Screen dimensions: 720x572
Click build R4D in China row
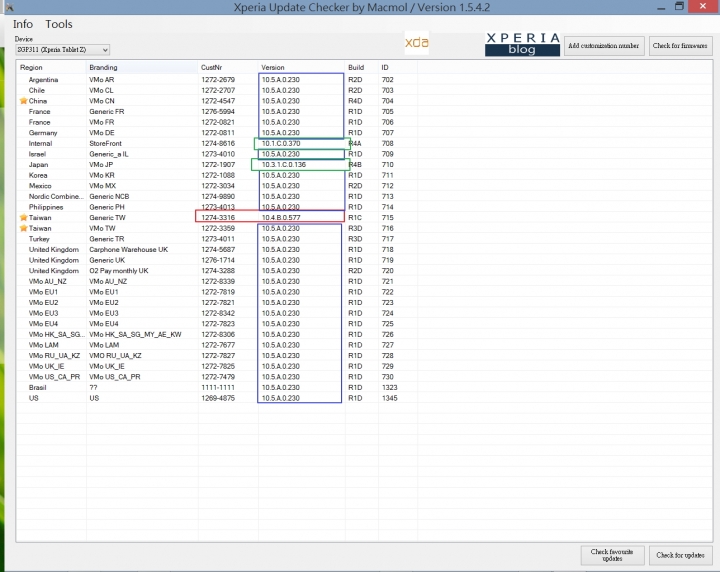(355, 101)
